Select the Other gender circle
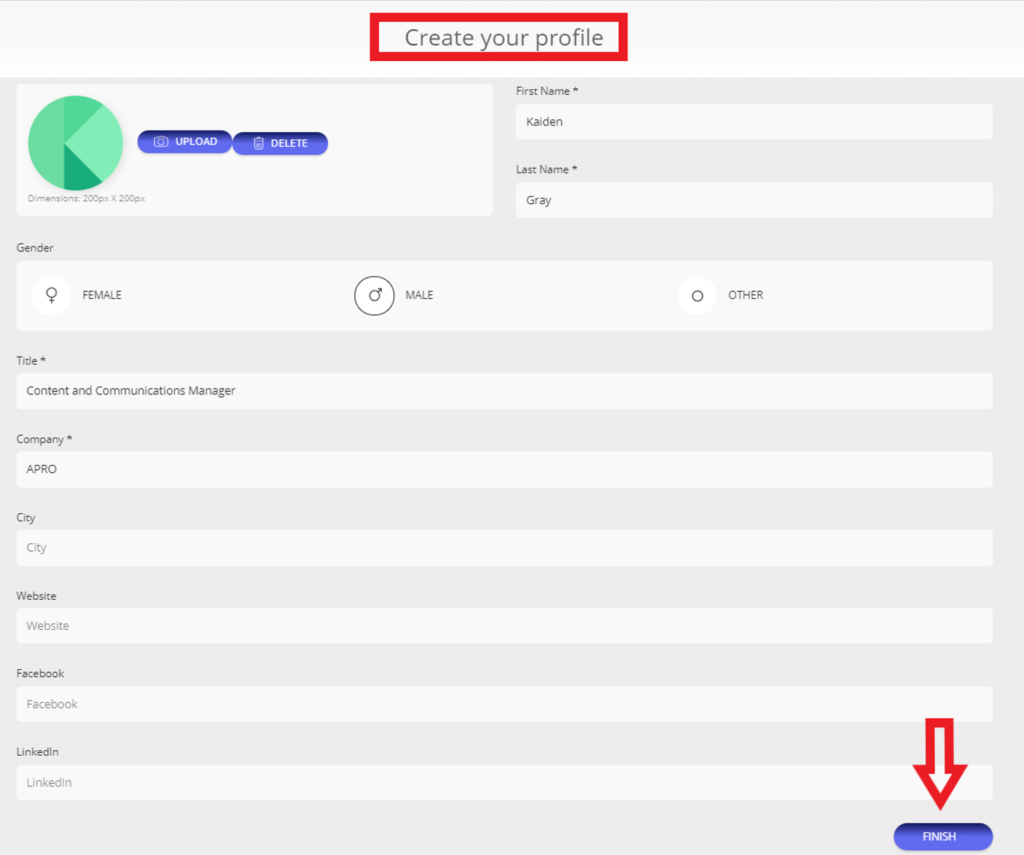Screen dimensions: 1024x855 click(697, 296)
